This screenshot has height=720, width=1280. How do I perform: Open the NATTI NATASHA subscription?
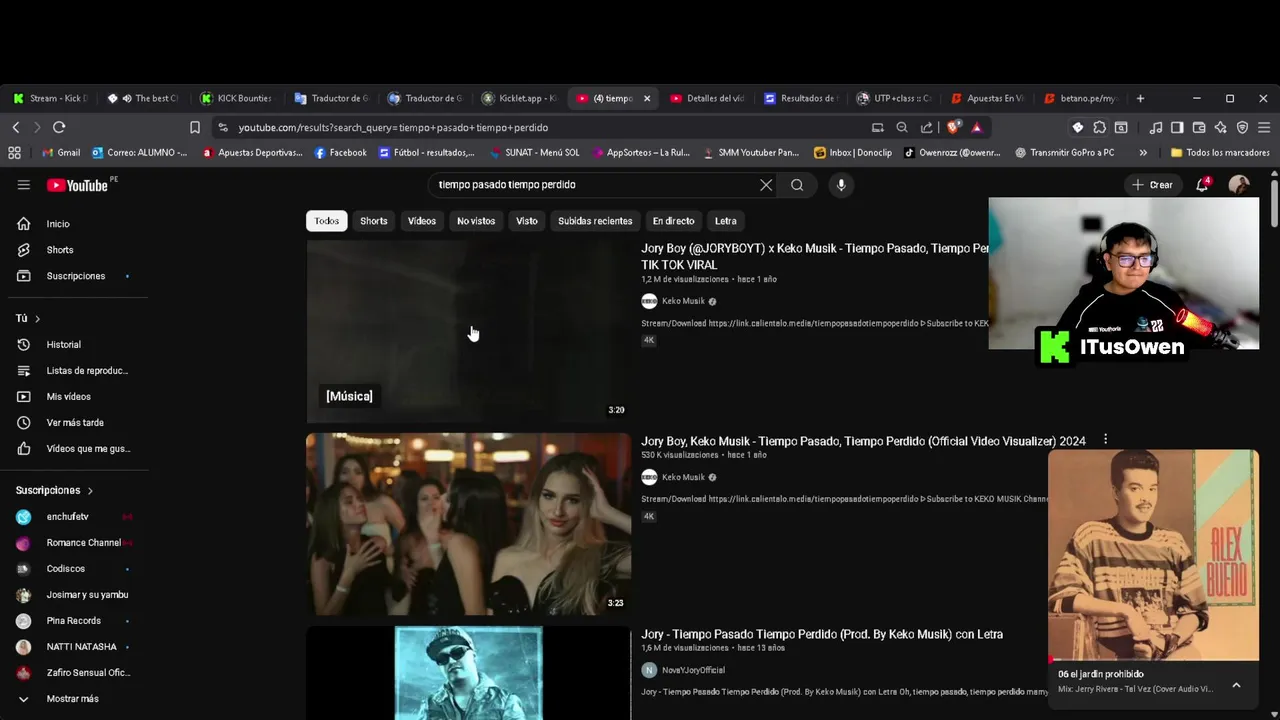click(x=78, y=647)
